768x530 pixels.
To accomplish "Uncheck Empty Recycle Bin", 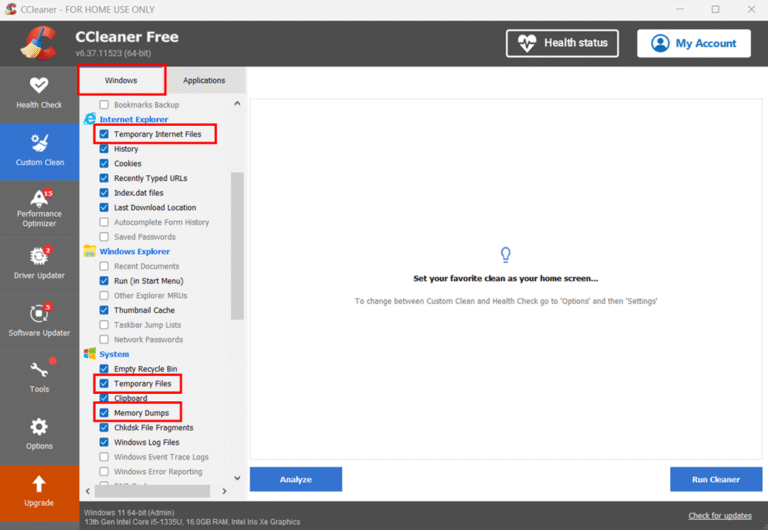I will pyautogui.click(x=104, y=368).
